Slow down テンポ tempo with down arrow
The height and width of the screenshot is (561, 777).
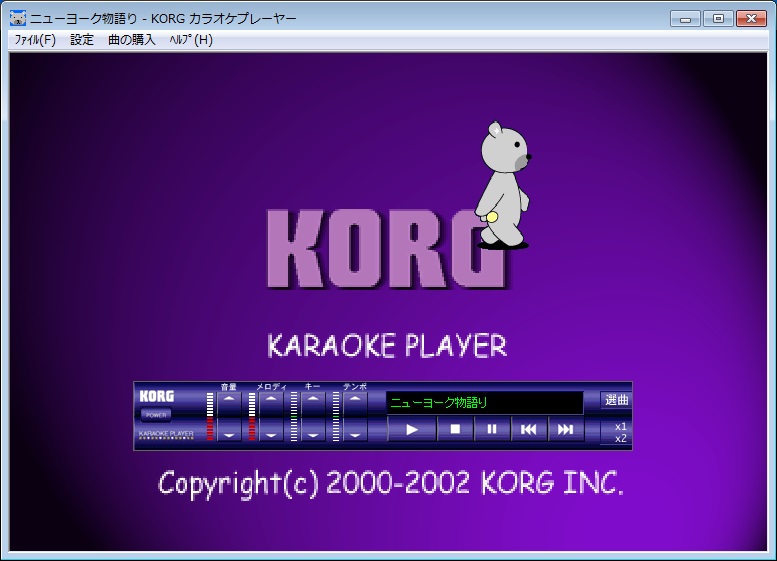(x=355, y=430)
